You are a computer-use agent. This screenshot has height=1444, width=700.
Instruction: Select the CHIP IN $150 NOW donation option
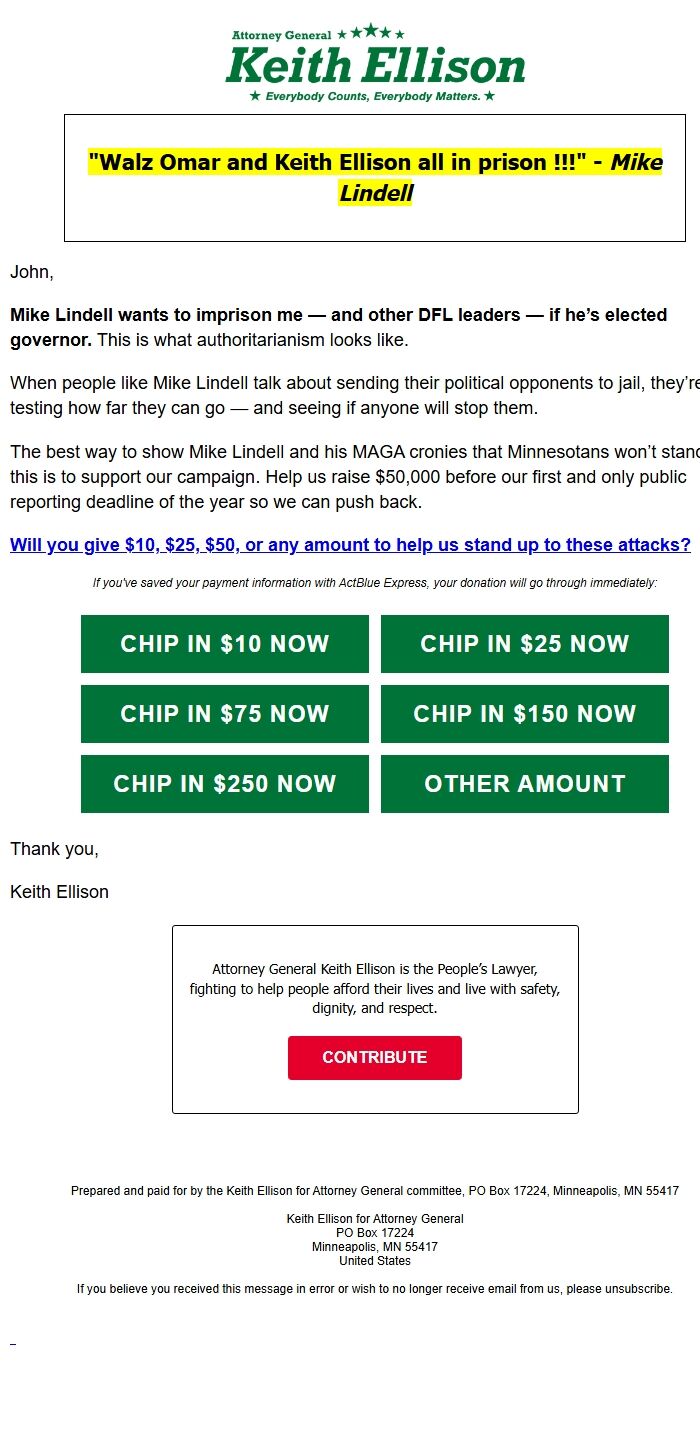[524, 713]
